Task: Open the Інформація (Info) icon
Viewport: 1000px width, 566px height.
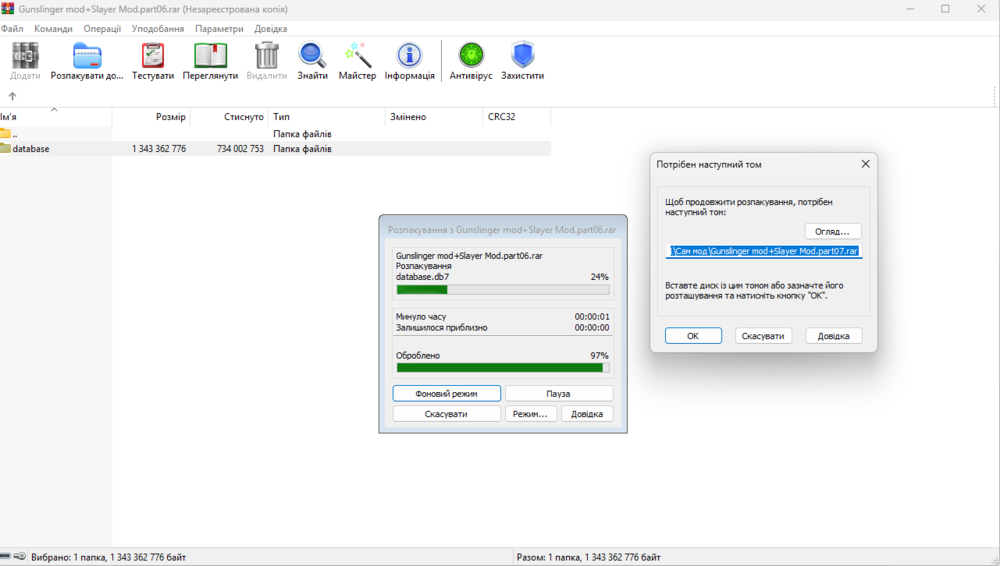Action: point(409,56)
